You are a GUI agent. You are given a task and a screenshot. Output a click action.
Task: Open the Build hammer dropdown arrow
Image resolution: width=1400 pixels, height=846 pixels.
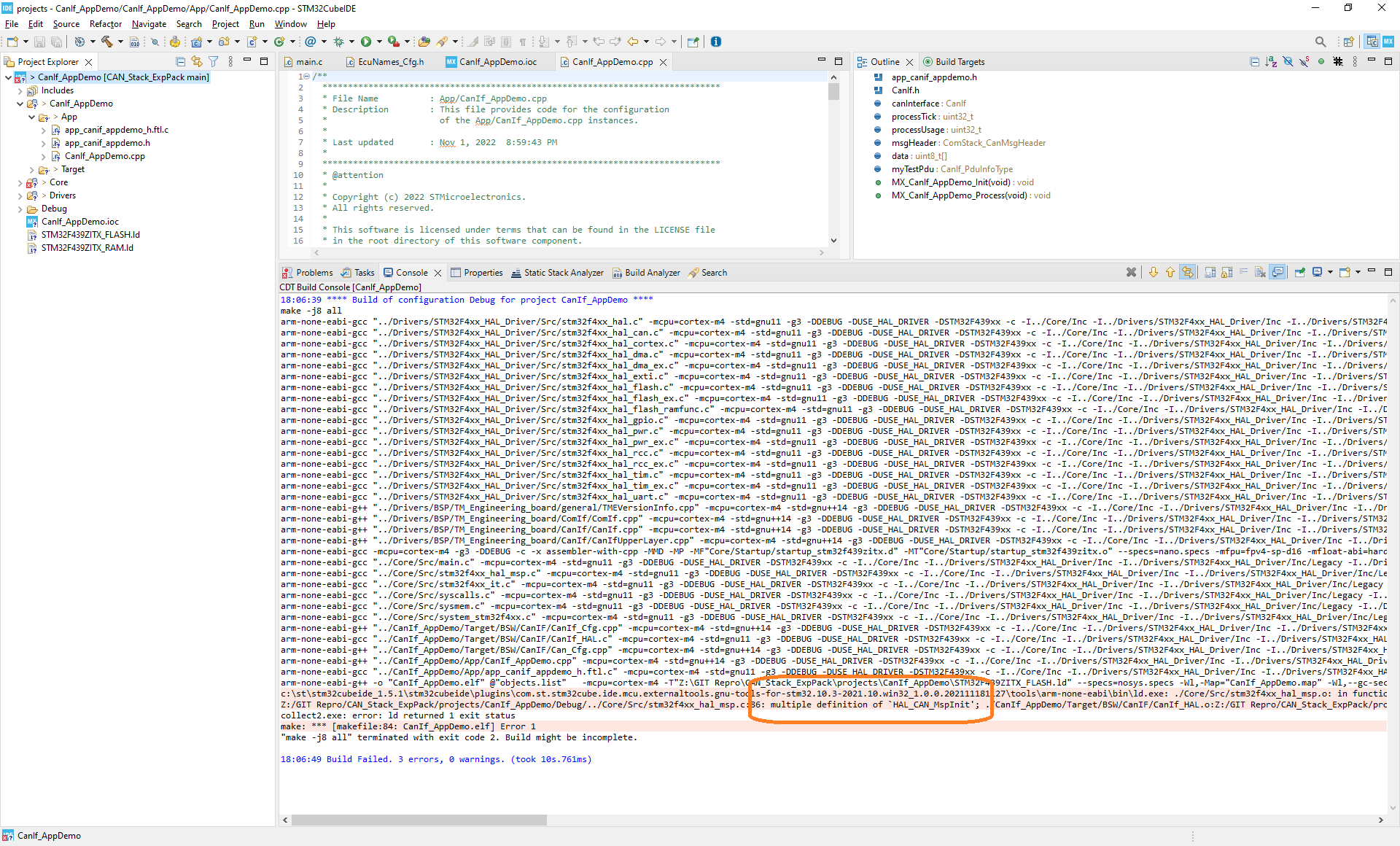(x=121, y=42)
